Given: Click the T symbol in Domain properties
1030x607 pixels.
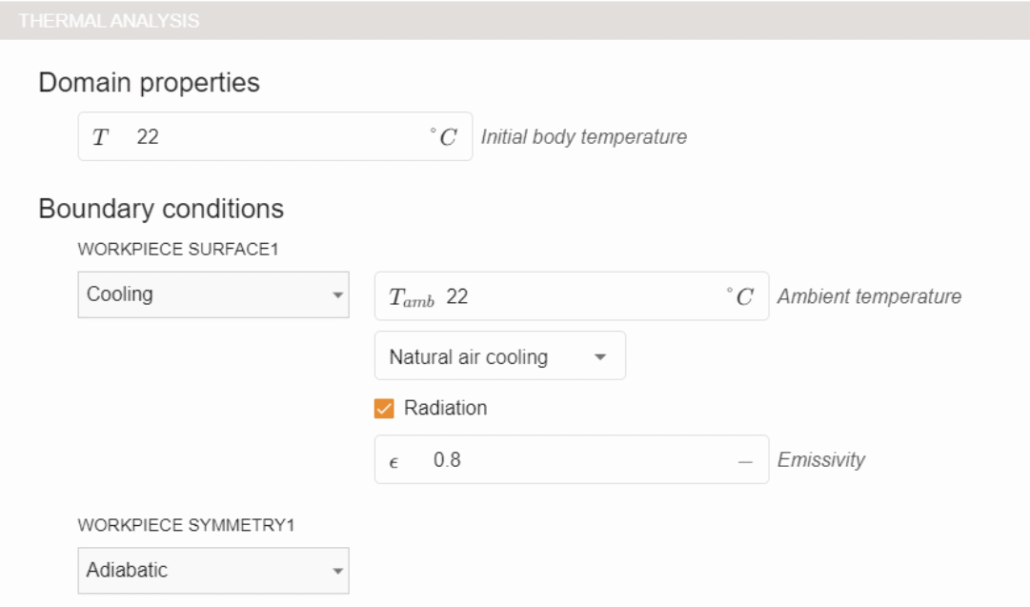Looking at the screenshot, I should click(100, 137).
